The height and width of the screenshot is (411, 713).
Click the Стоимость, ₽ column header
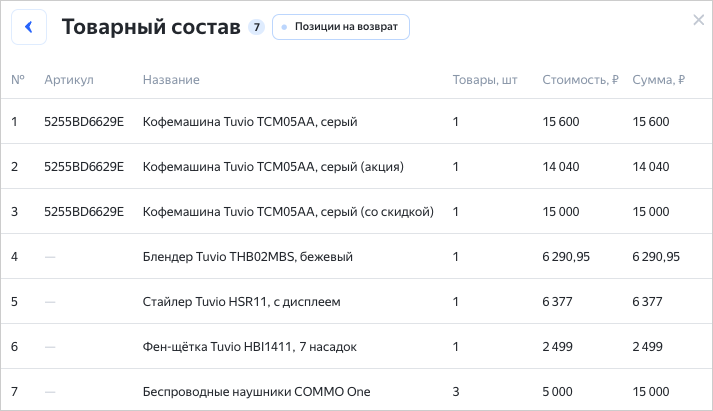pos(580,80)
